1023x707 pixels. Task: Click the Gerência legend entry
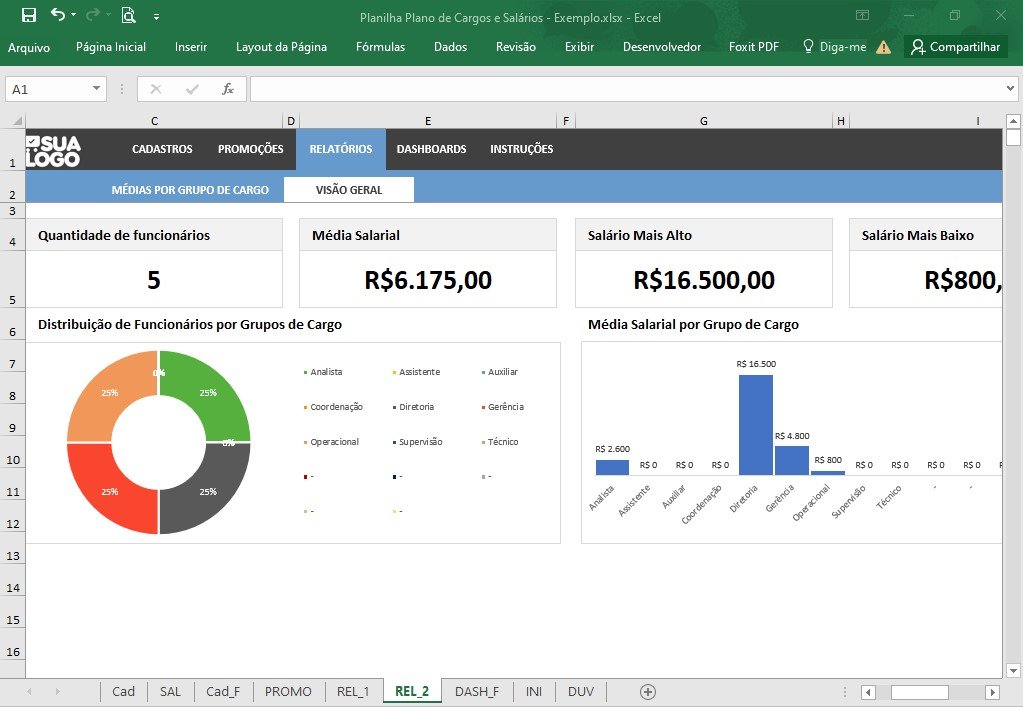(x=502, y=407)
